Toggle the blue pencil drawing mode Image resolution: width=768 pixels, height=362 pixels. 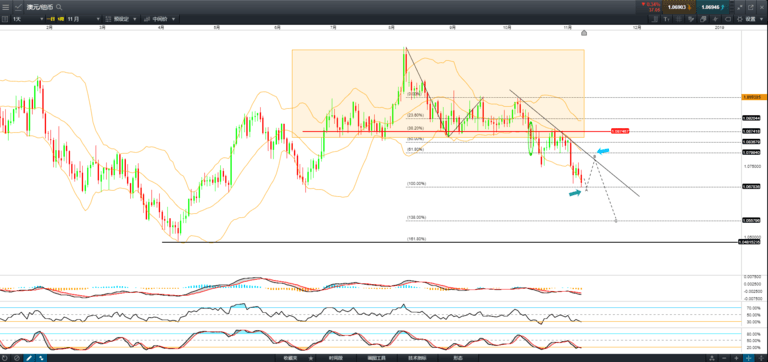click(x=29, y=358)
